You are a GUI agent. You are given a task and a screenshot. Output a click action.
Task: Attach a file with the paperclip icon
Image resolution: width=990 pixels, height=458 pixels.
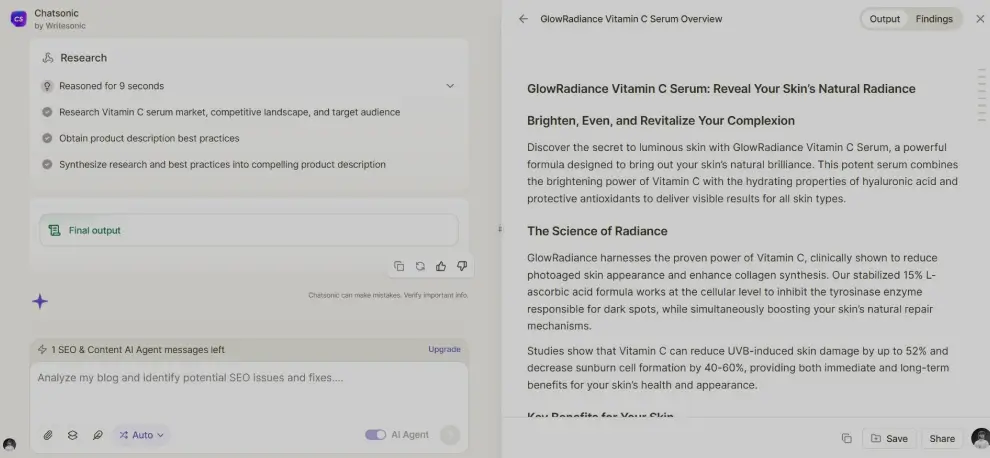click(x=47, y=435)
